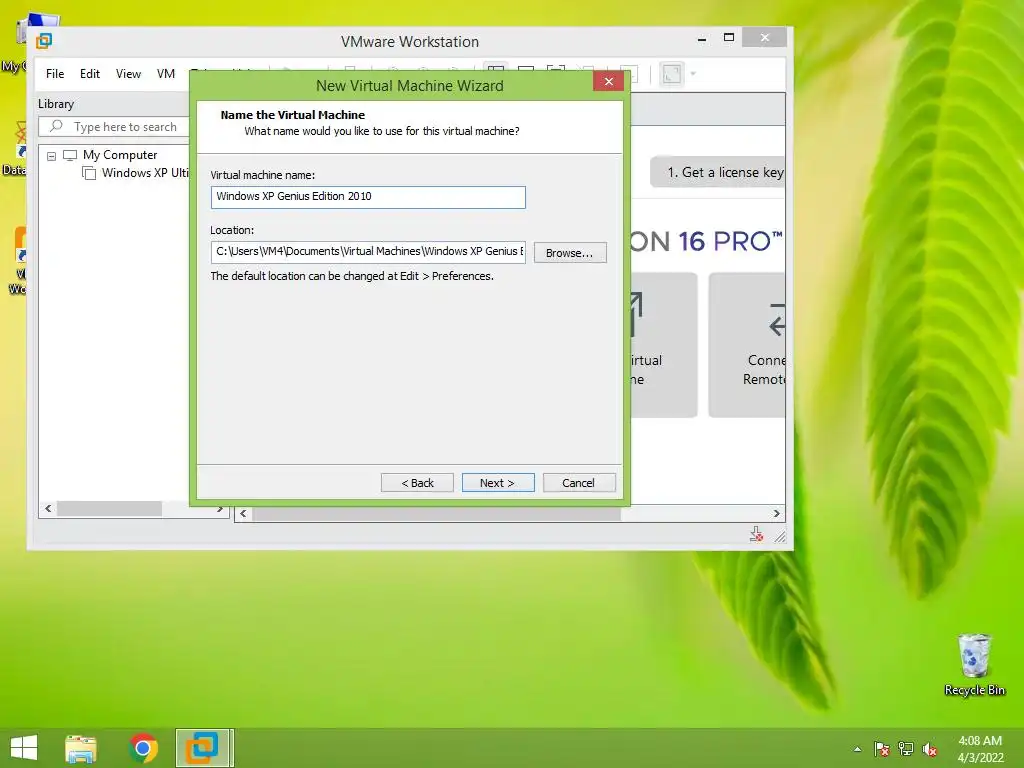Image resolution: width=1024 pixels, height=768 pixels.
Task: Collapse the My Computer tree node
Action: (52, 156)
